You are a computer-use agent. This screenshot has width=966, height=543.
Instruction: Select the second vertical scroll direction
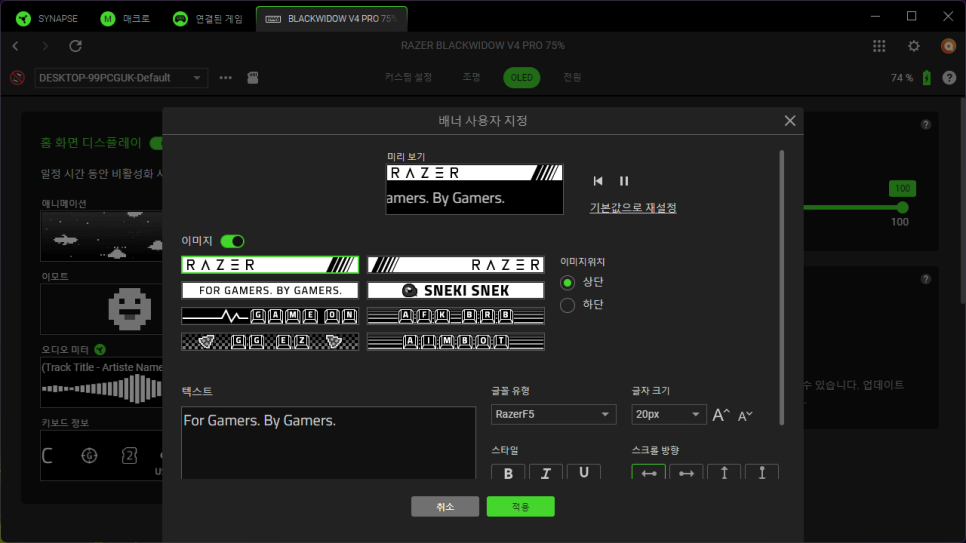(761, 473)
